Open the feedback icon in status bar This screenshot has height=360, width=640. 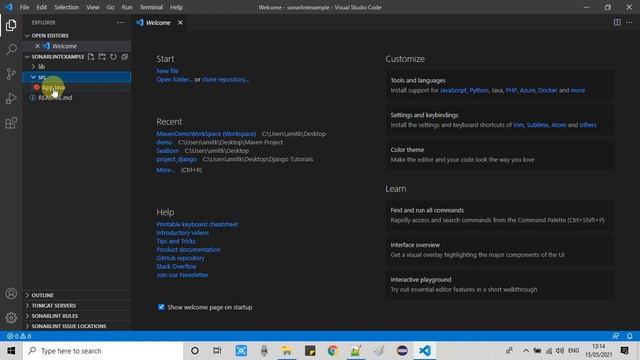616,336
